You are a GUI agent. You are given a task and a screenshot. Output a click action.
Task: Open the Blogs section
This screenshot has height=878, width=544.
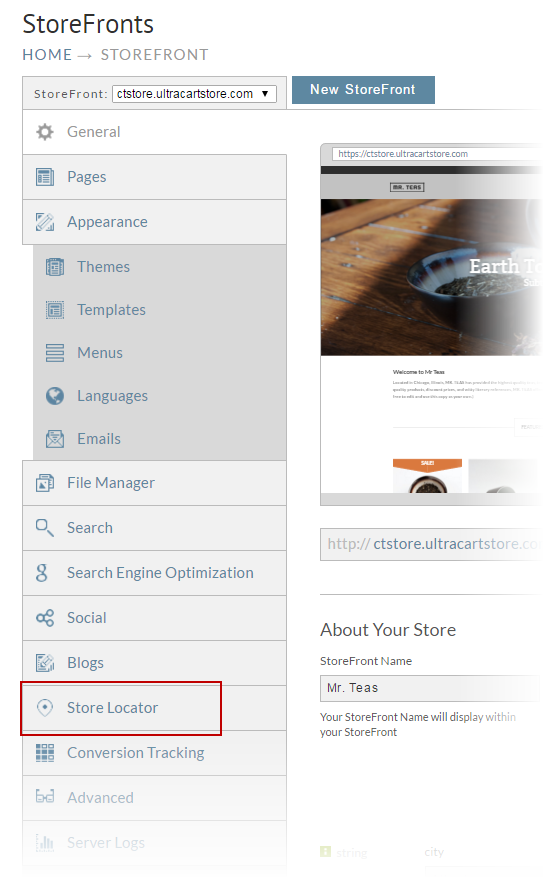coord(154,663)
